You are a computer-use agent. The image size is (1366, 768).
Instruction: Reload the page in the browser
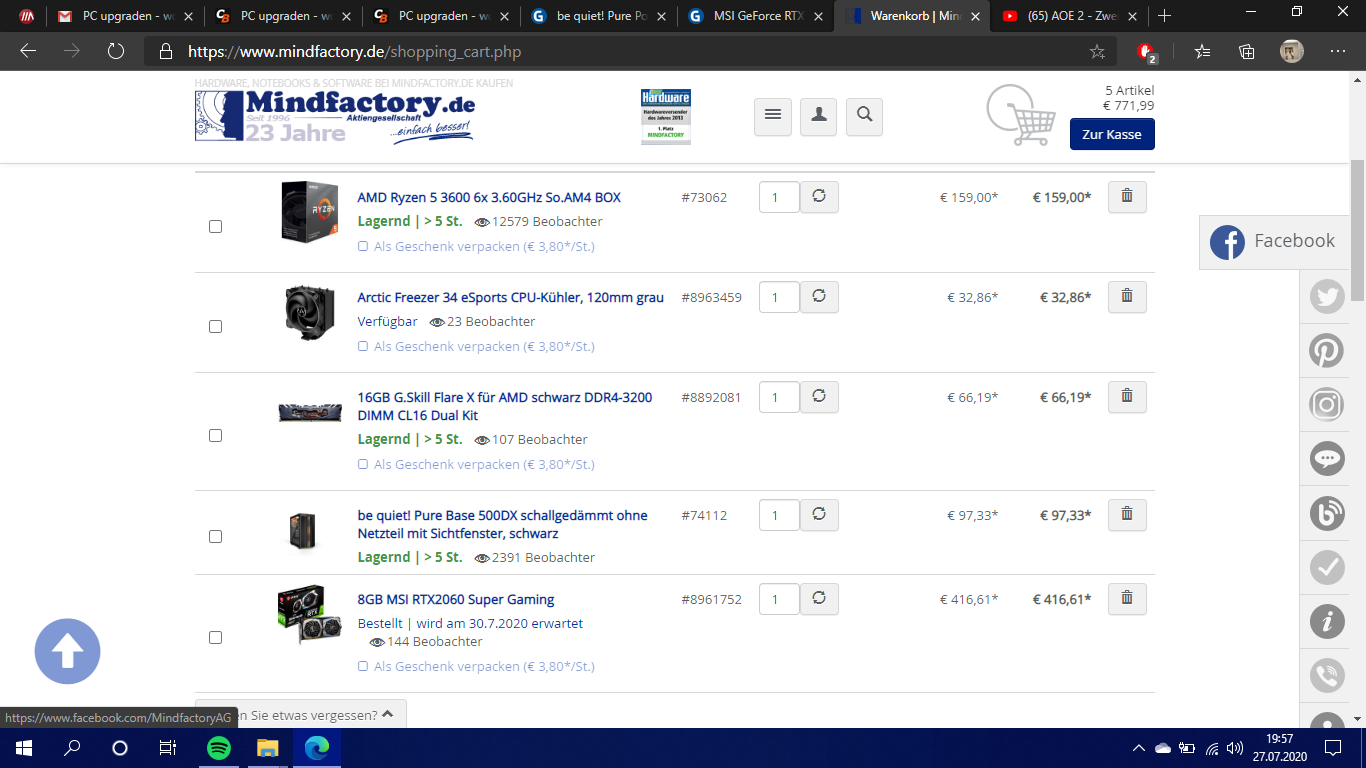click(116, 51)
